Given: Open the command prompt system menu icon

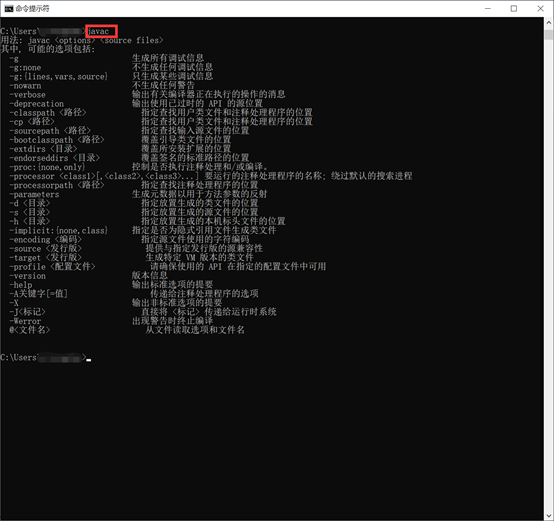Looking at the screenshot, I should coord(8,9).
